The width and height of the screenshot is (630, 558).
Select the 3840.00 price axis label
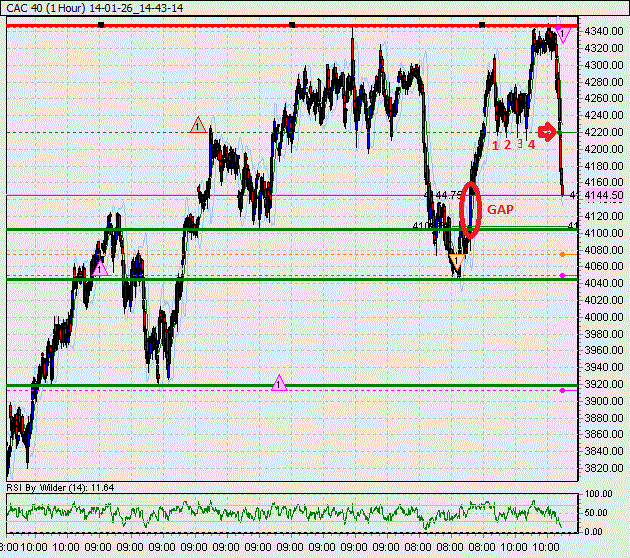604,451
